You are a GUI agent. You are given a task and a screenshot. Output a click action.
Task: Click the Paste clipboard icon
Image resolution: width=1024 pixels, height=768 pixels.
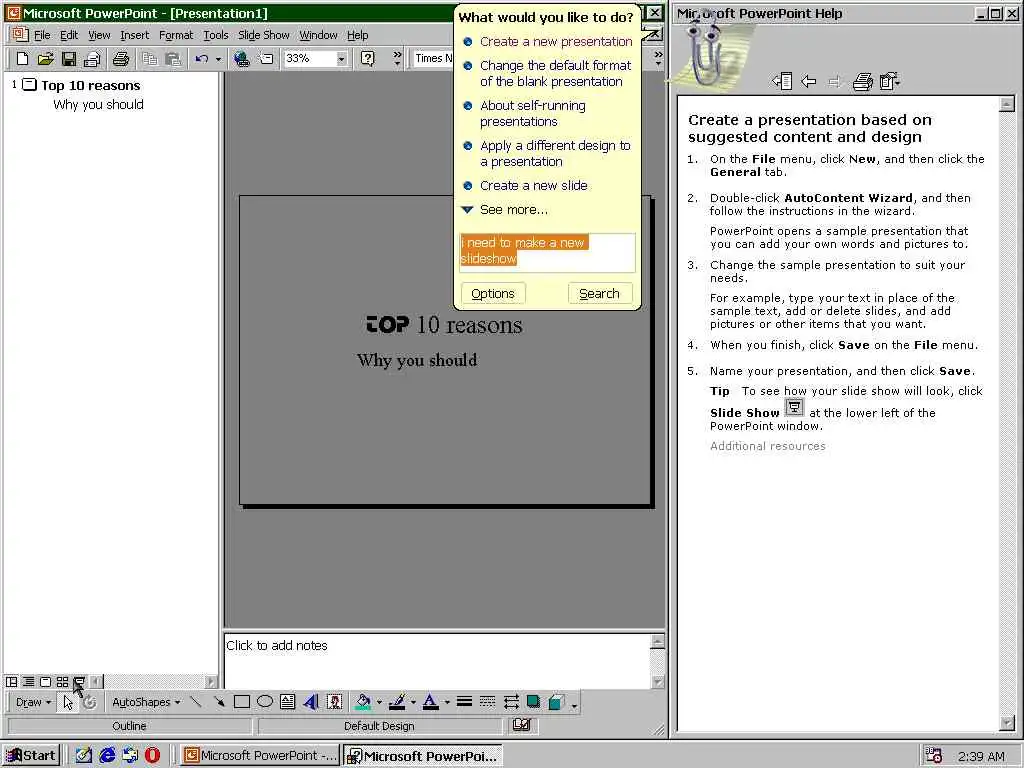[x=173, y=59]
